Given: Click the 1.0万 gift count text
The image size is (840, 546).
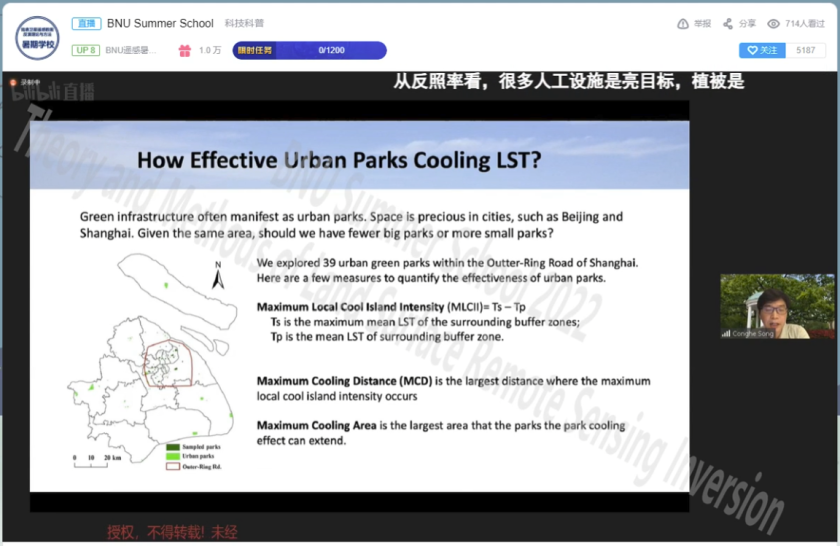Looking at the screenshot, I should 210,50.
